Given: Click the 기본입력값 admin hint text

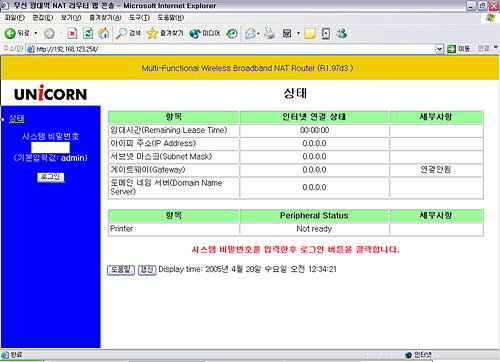Looking at the screenshot, I should (51, 158).
